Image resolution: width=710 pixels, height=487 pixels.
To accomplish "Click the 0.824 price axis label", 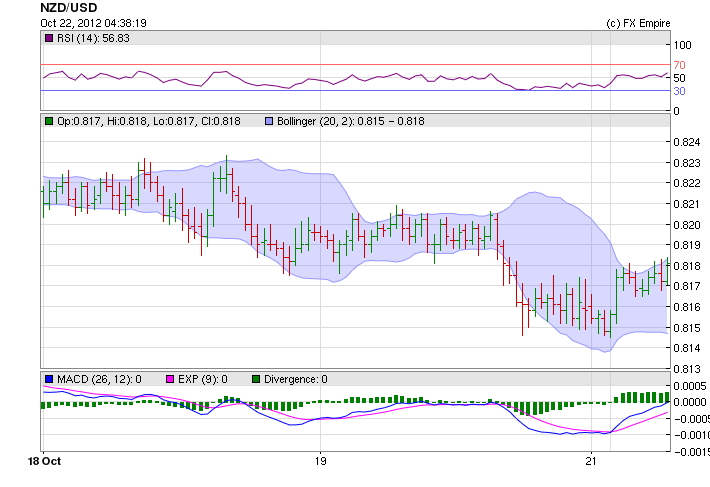I will (687, 142).
